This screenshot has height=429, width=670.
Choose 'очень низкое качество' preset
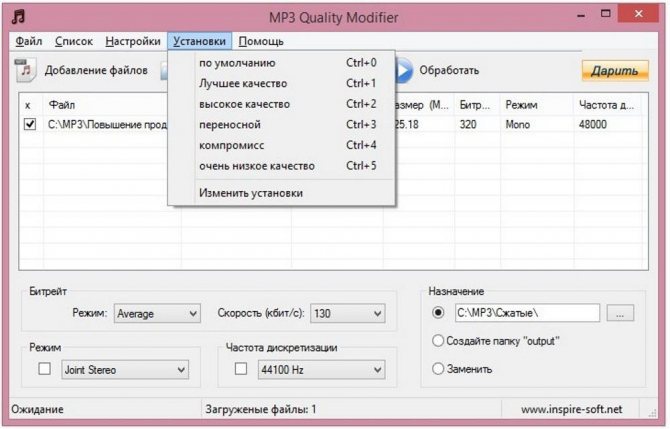point(282,166)
